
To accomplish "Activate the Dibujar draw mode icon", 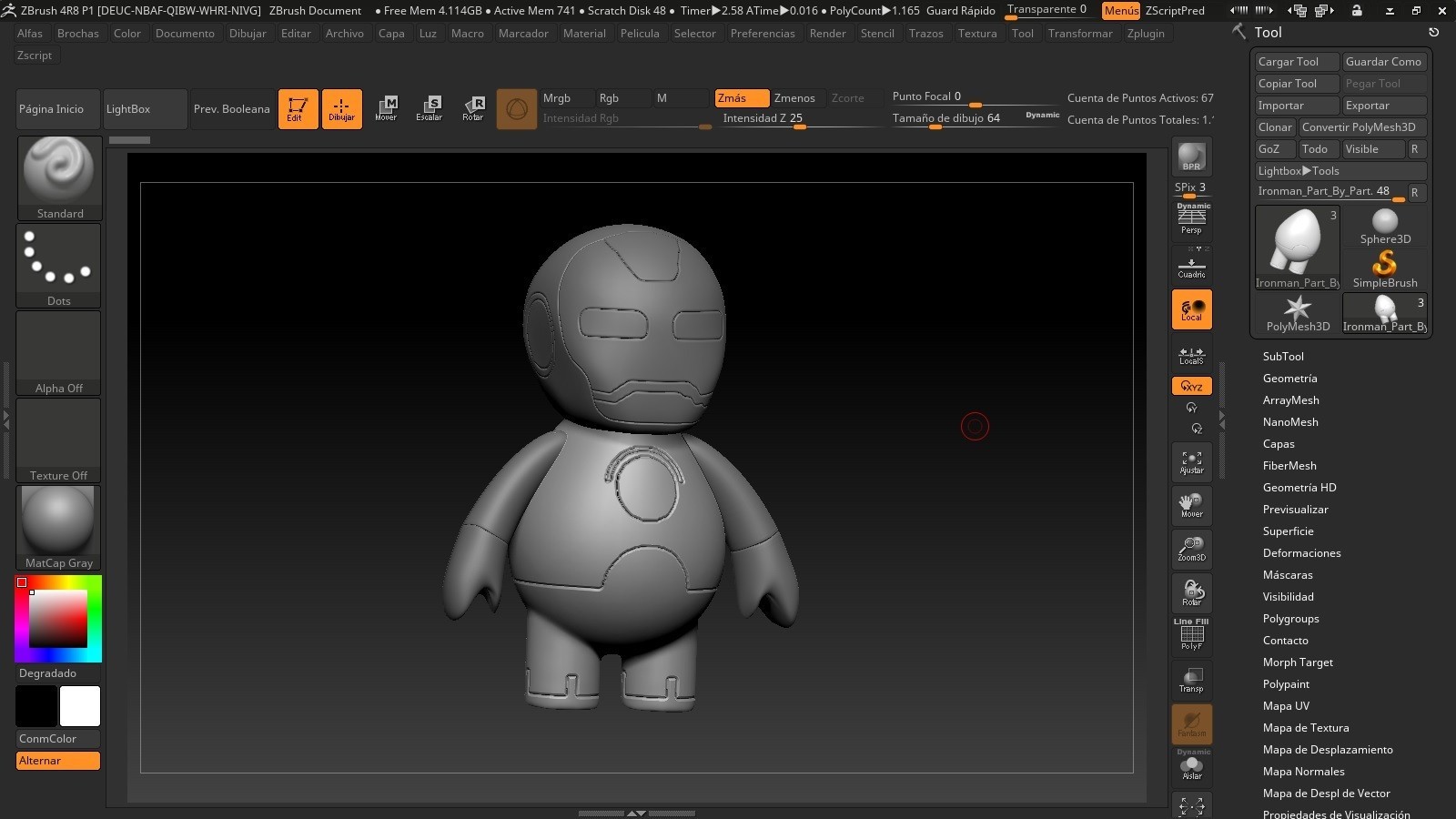I will (341, 109).
